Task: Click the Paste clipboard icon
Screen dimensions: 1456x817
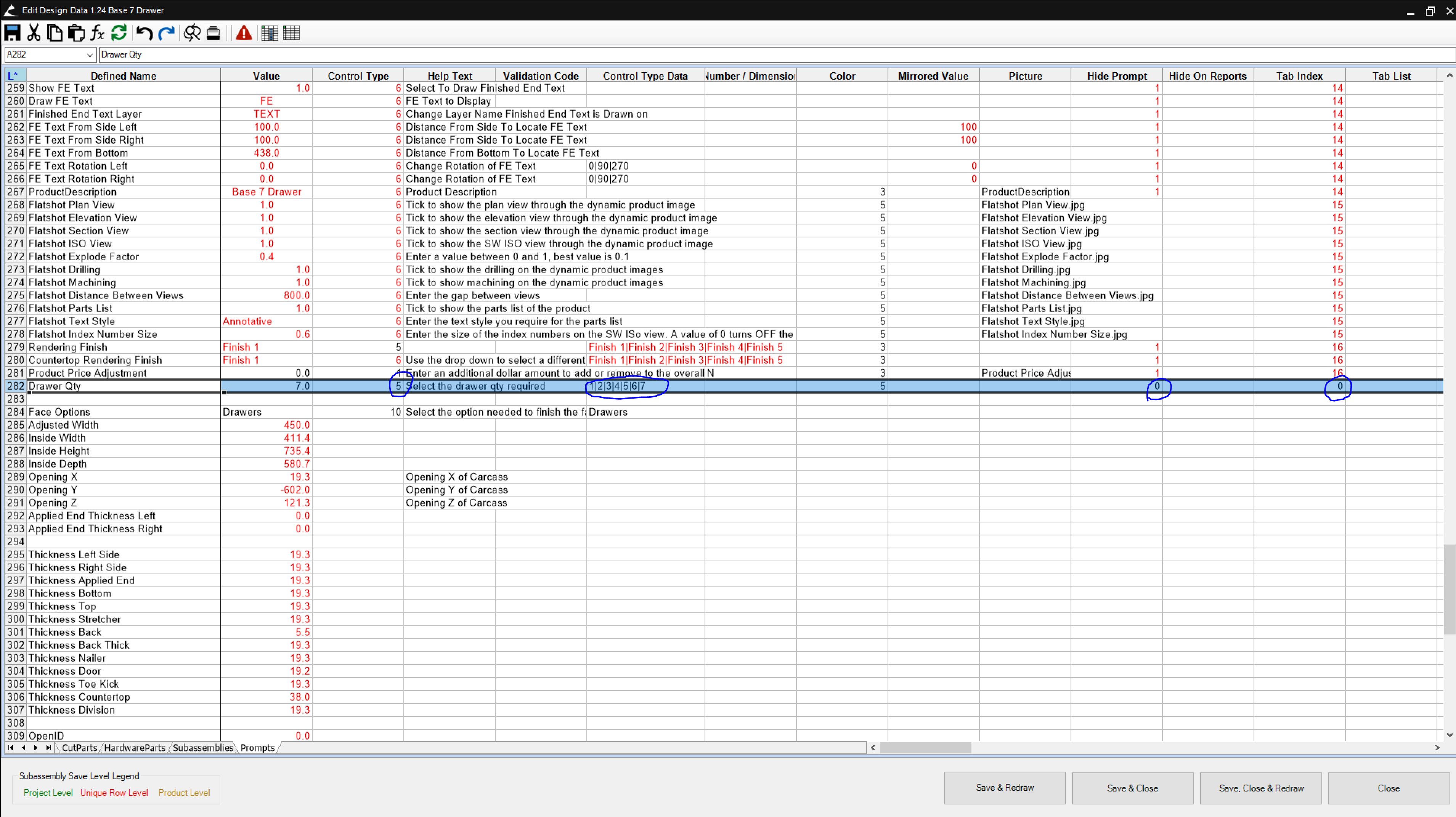Action: [76, 33]
